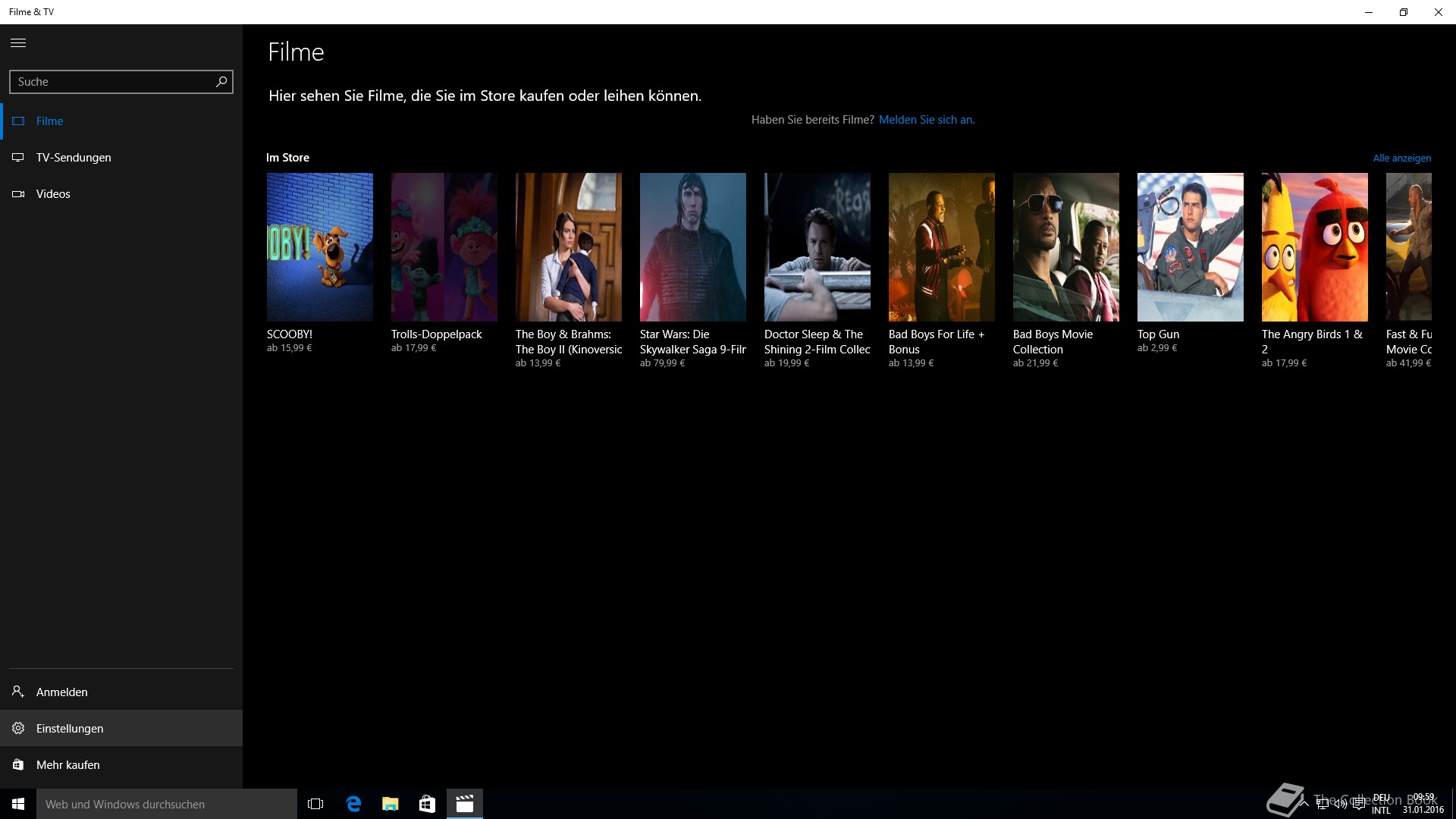Viewport: 1456px width, 819px height.
Task: Open Bad Boys For Life + Bonus poster
Action: [942, 247]
